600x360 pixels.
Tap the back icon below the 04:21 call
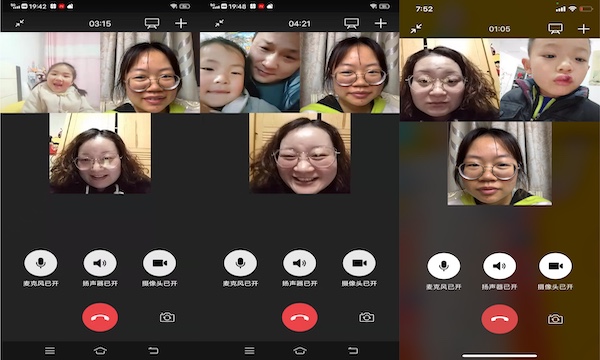click(x=353, y=350)
